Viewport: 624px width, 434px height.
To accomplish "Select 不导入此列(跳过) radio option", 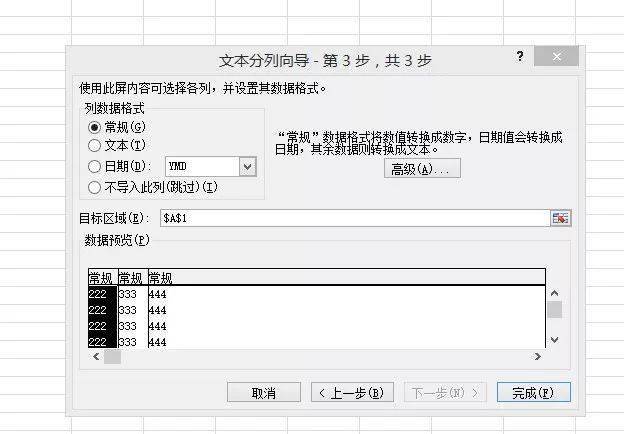I will point(95,186).
